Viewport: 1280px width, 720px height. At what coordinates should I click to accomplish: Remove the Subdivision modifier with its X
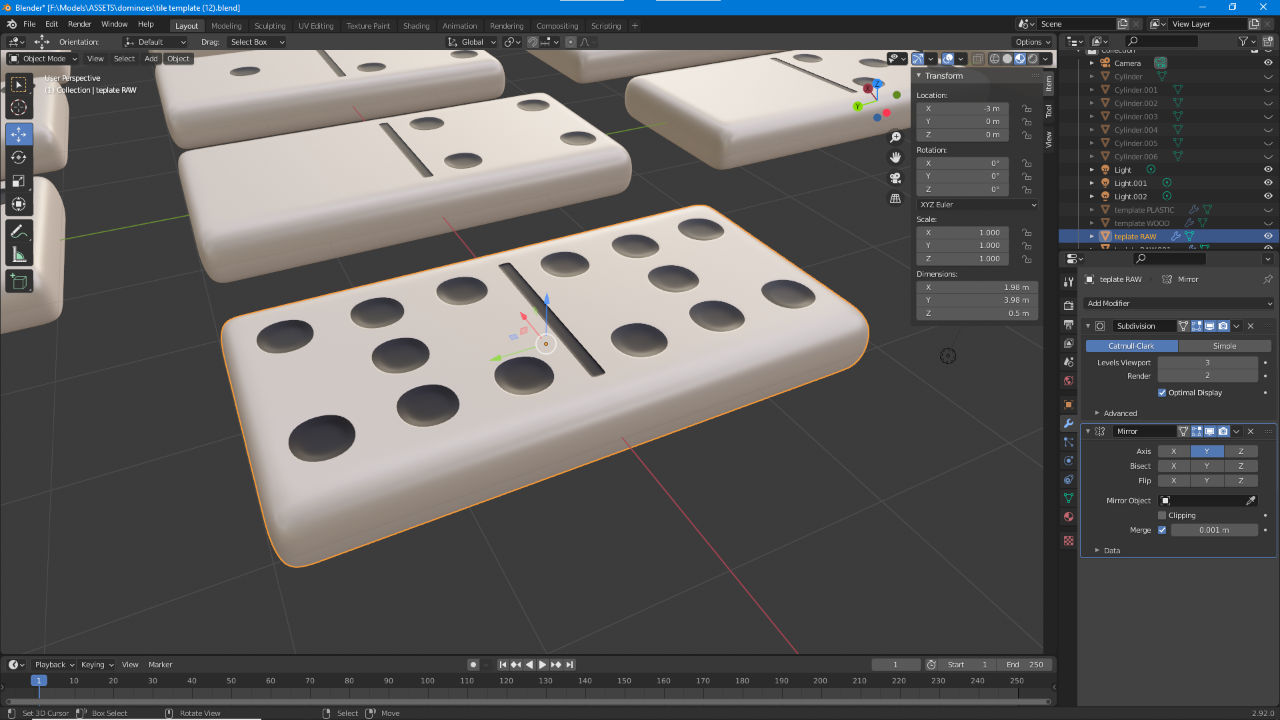pos(1250,326)
